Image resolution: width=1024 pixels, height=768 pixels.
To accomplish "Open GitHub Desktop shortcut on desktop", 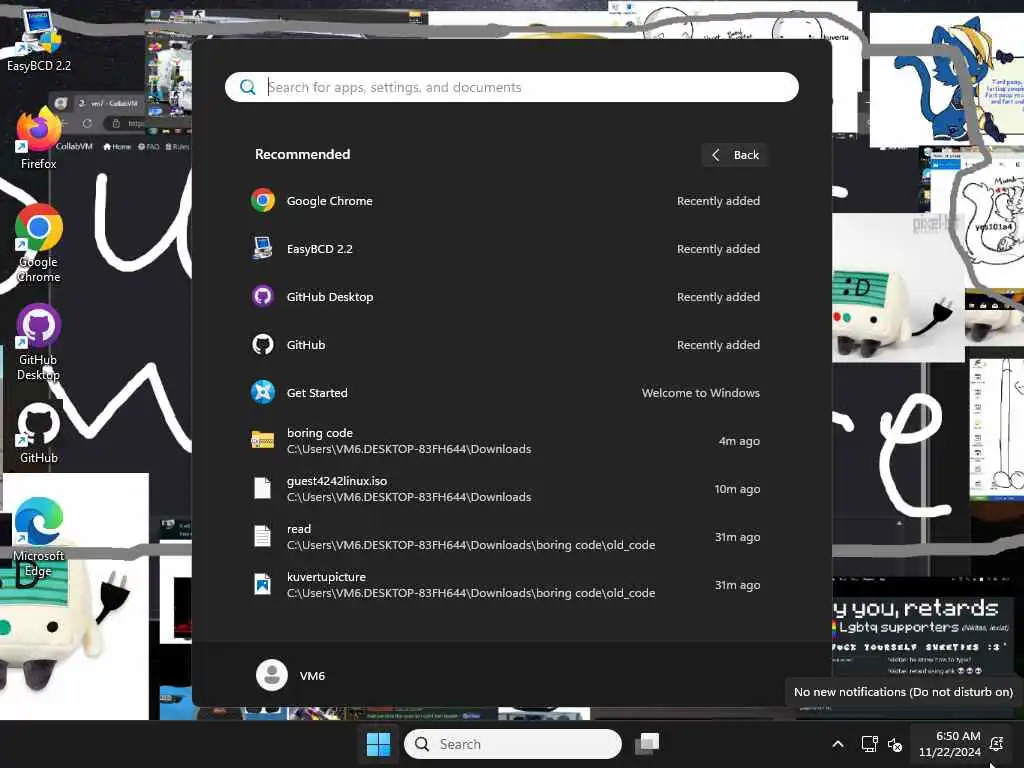I will [x=39, y=342].
